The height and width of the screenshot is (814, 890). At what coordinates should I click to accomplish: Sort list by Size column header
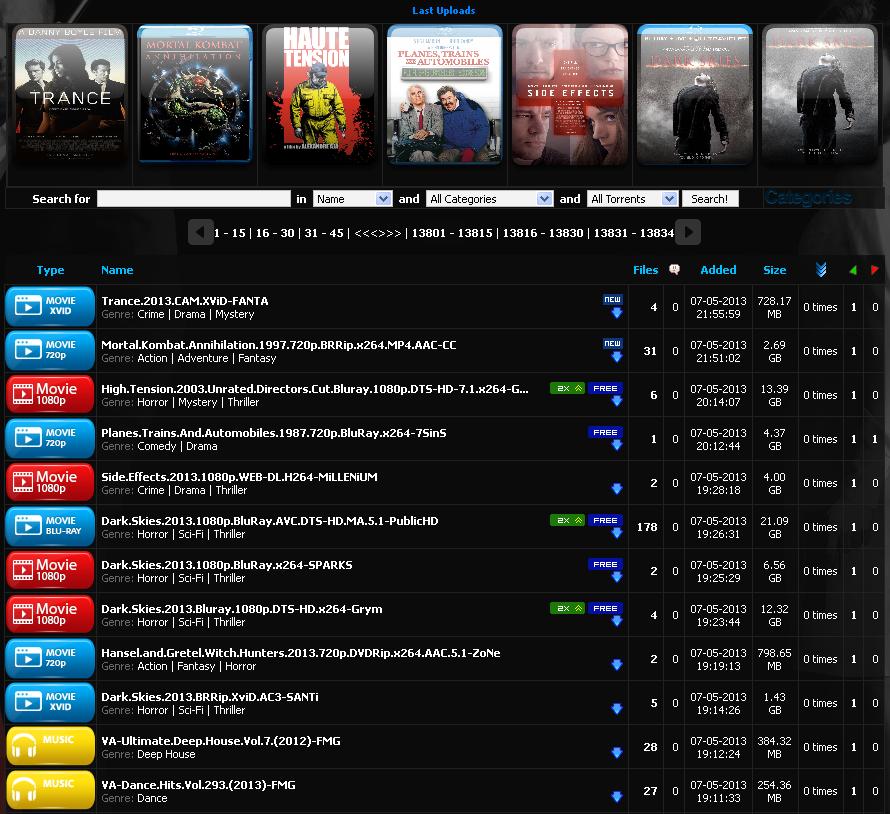coord(774,270)
